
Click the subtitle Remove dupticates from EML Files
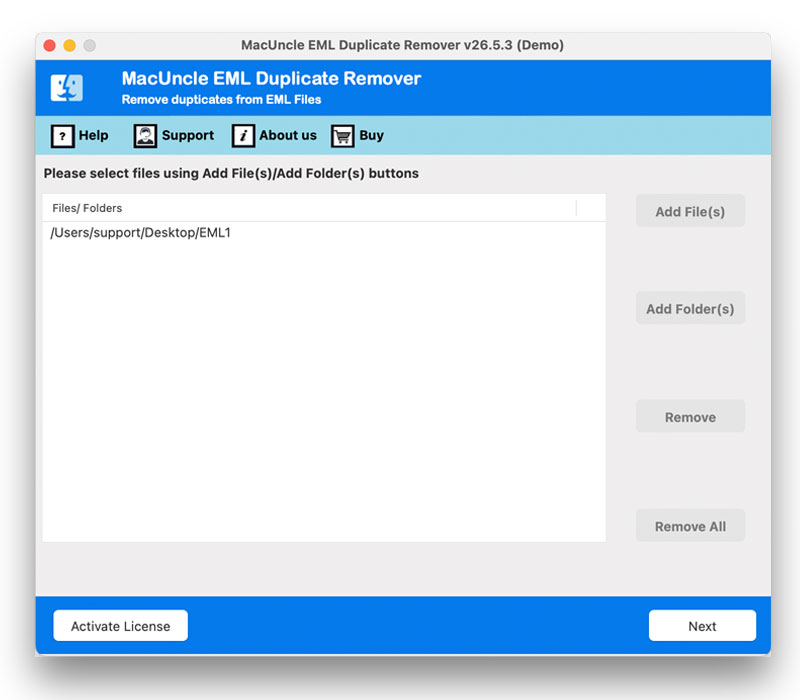[x=221, y=99]
